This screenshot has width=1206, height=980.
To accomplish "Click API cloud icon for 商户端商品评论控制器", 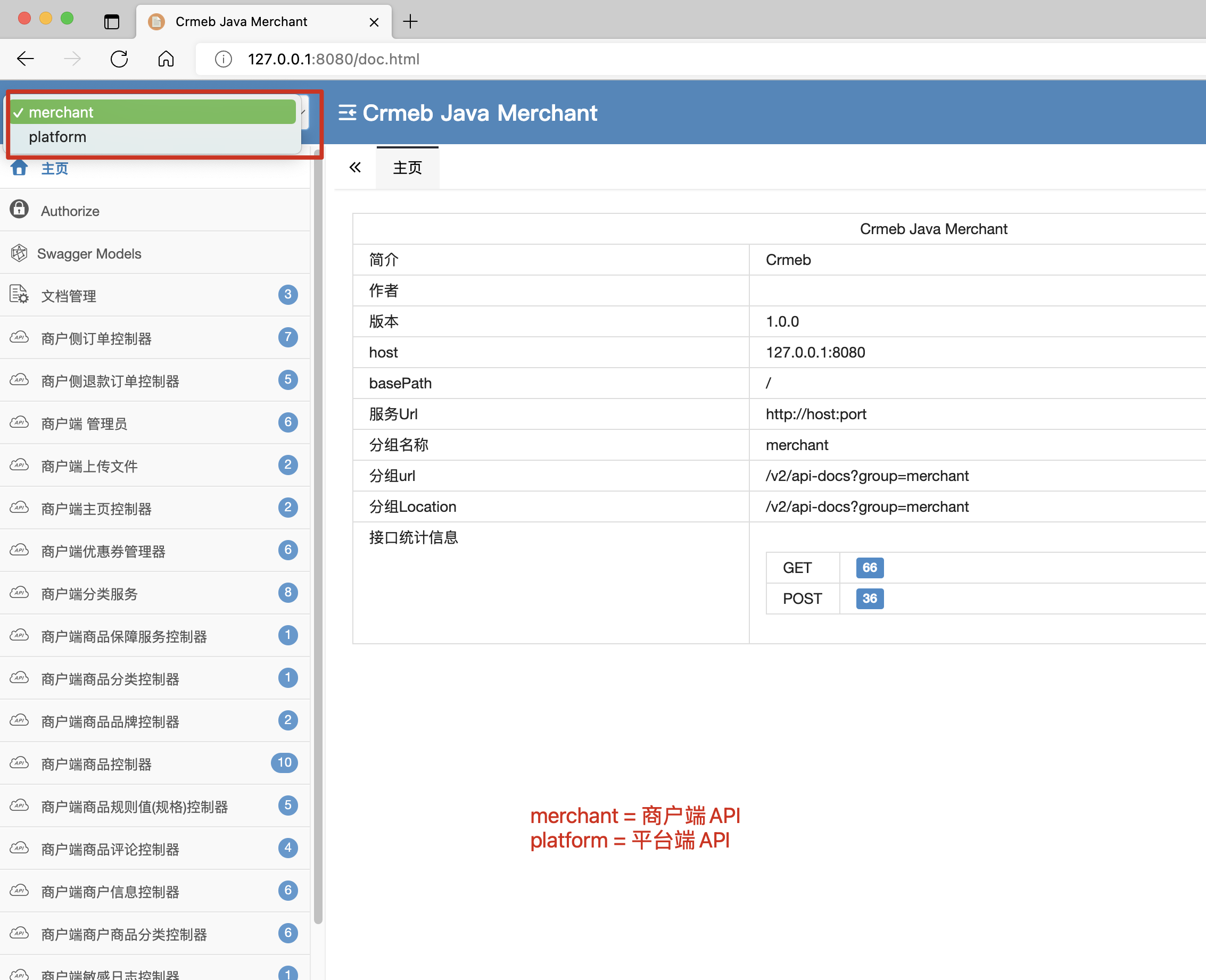I will tap(19, 848).
